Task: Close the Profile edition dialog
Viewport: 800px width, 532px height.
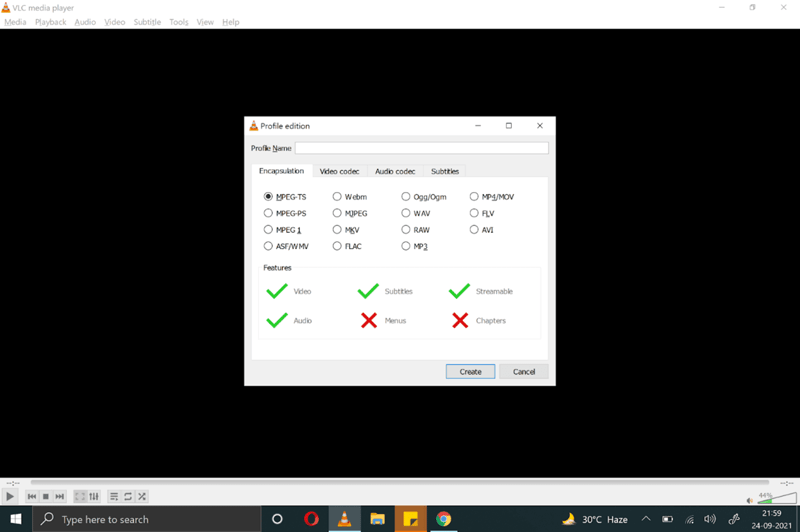Action: (x=540, y=125)
